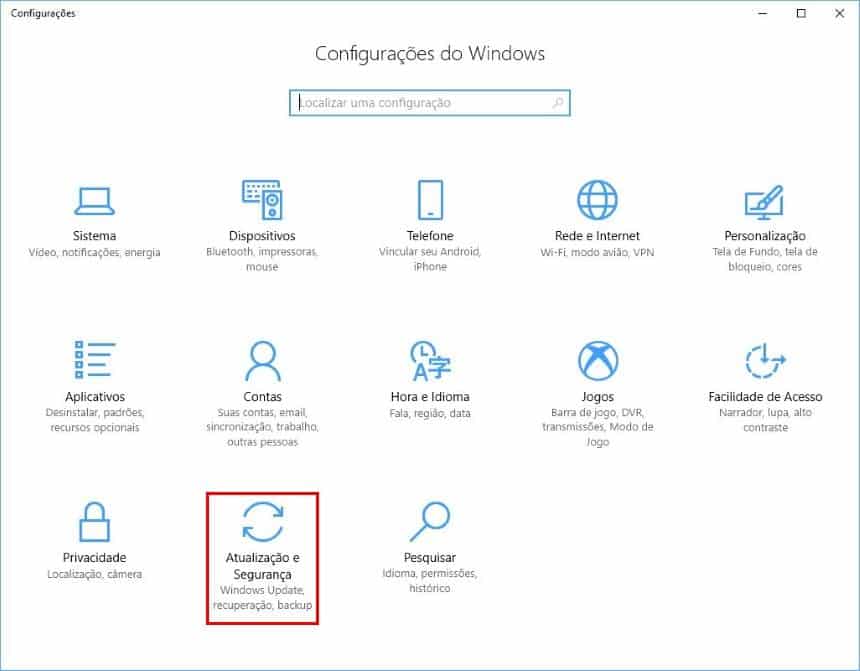This screenshot has height=671, width=860.
Task: Click 'Barra de jogo, DVR, transmissões' description
Action: pos(598,427)
